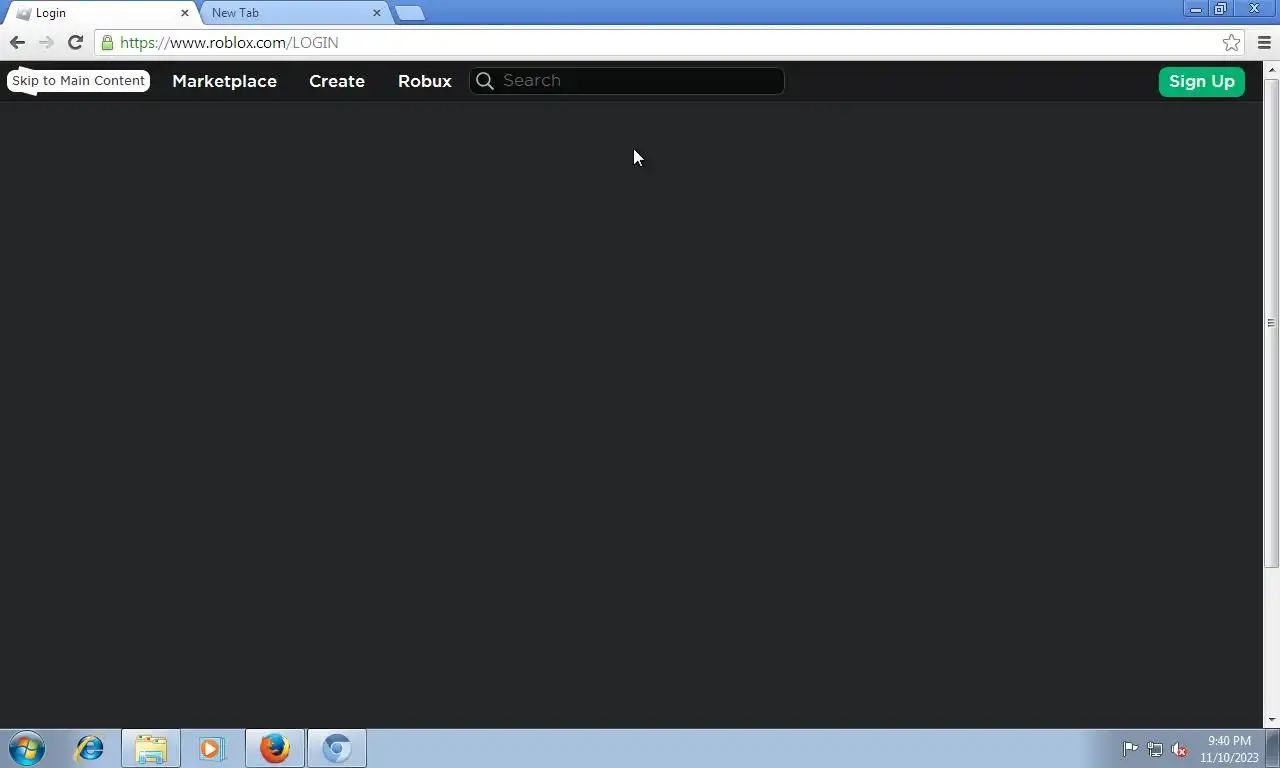Switch to the Login tab

tap(98, 13)
